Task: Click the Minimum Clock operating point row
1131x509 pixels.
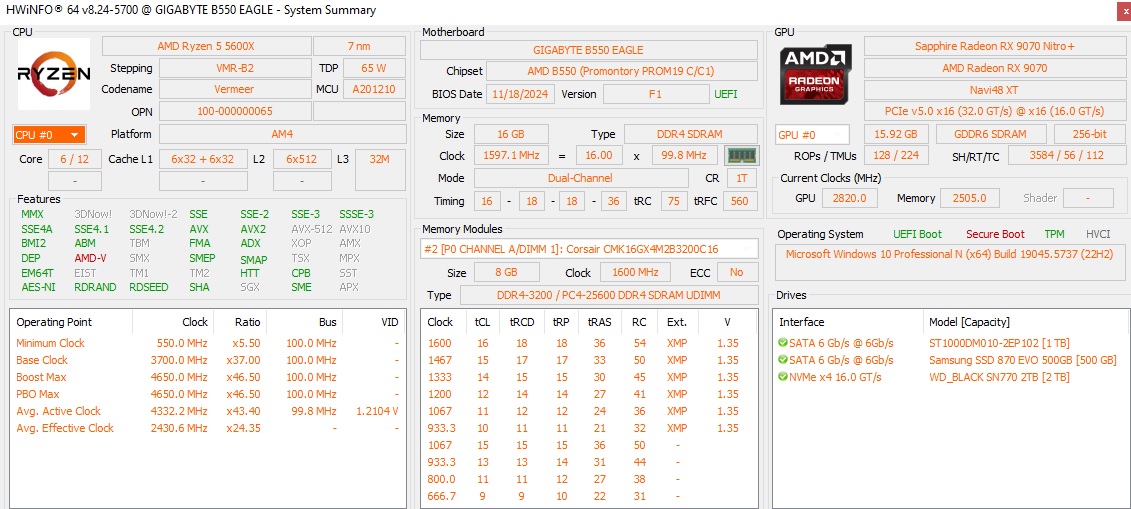Action: coord(207,343)
